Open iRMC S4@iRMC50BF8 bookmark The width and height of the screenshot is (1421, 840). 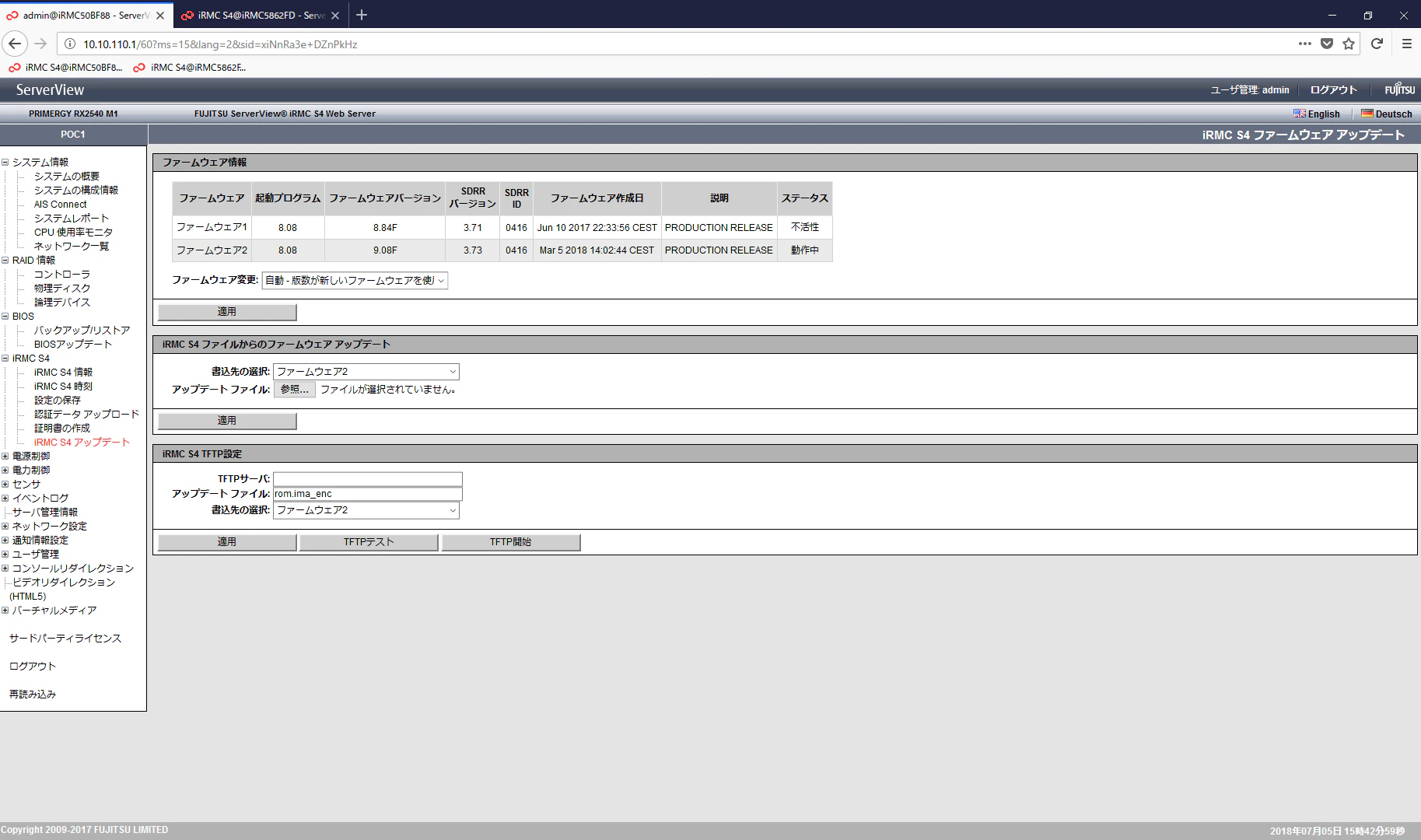coord(66,68)
